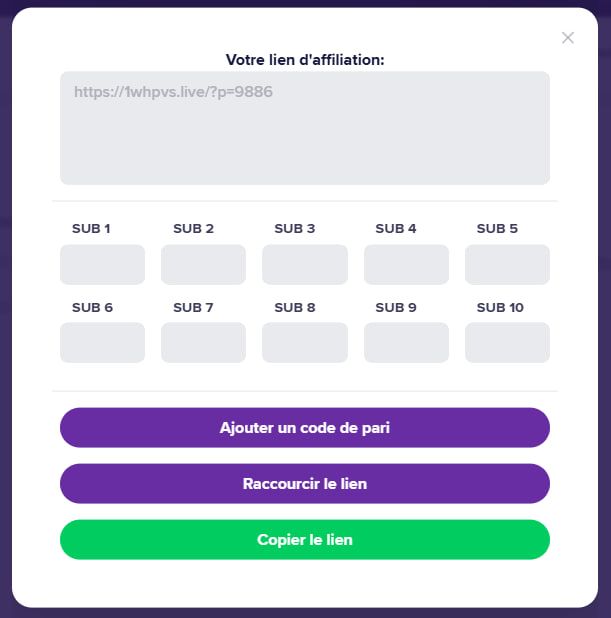Click the Votre lien d'affiliation heading
The width and height of the screenshot is (611, 618).
(305, 60)
